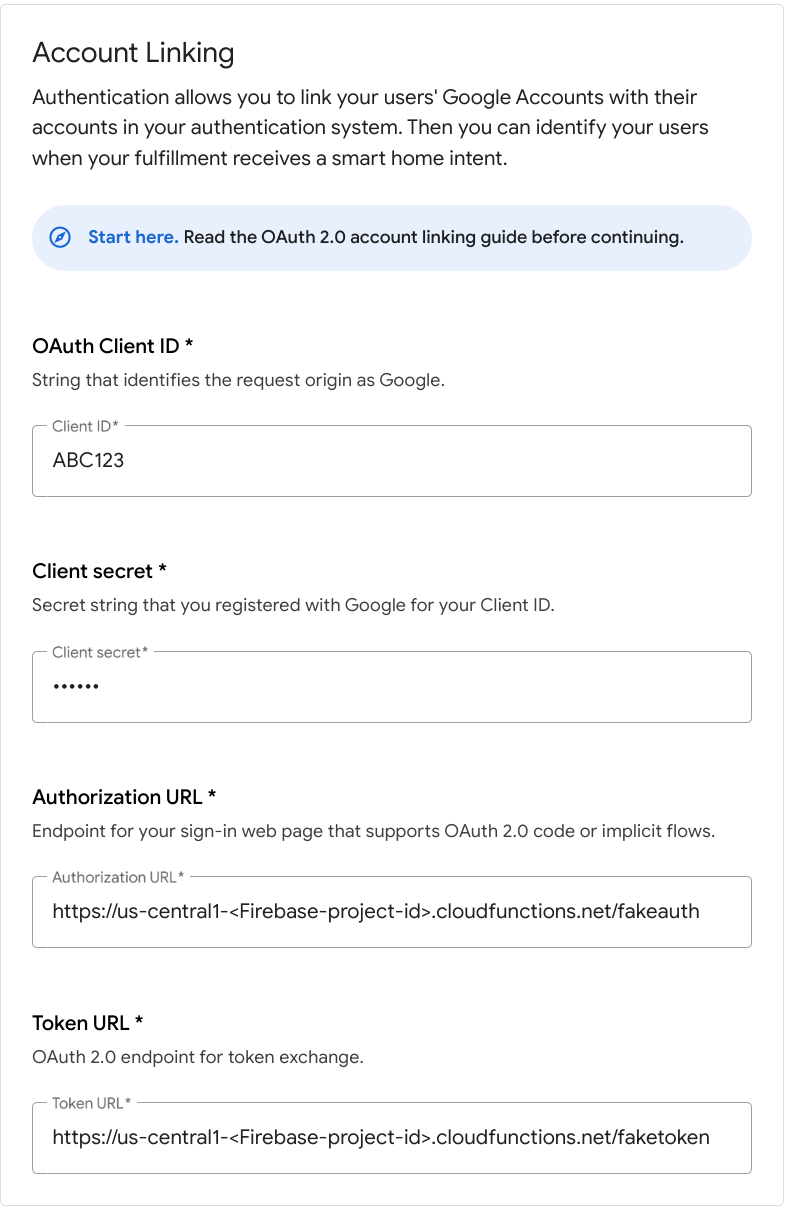
Task: Click the "Account Linking" page heading
Action: pyautogui.click(x=133, y=53)
